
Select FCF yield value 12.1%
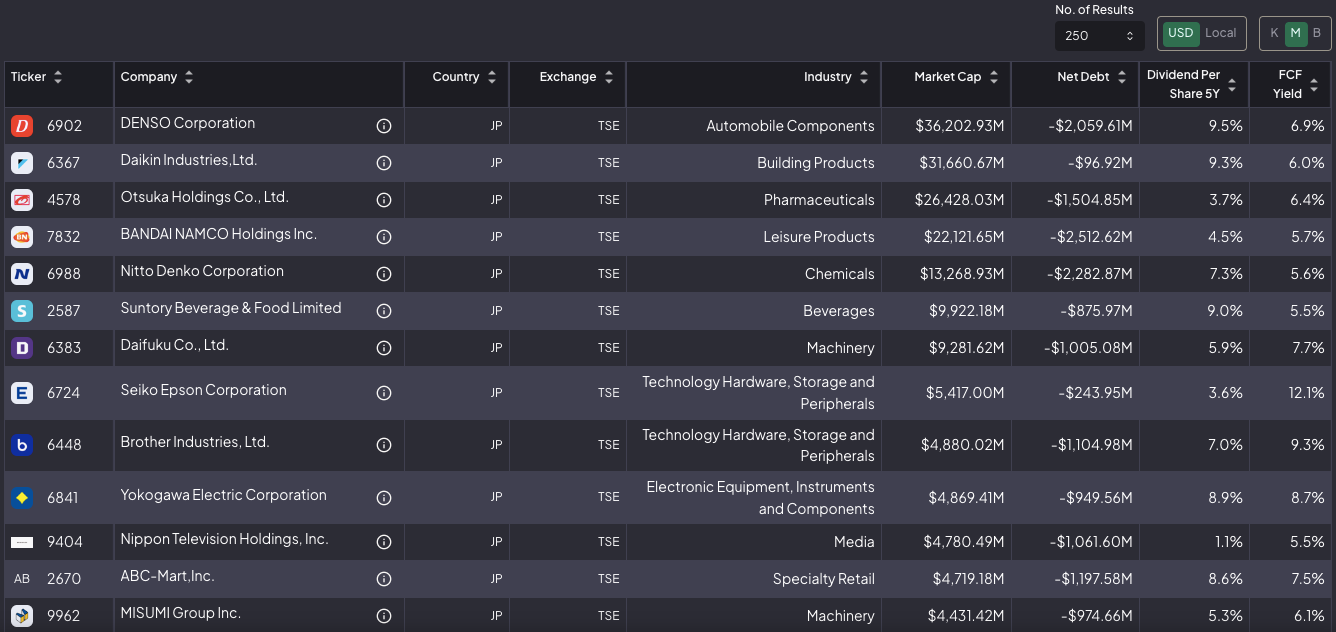click(x=1307, y=393)
